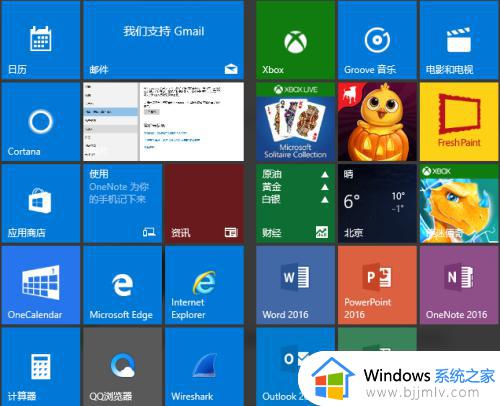Open the mail preview live tile
The image size is (500, 406).
point(164,122)
